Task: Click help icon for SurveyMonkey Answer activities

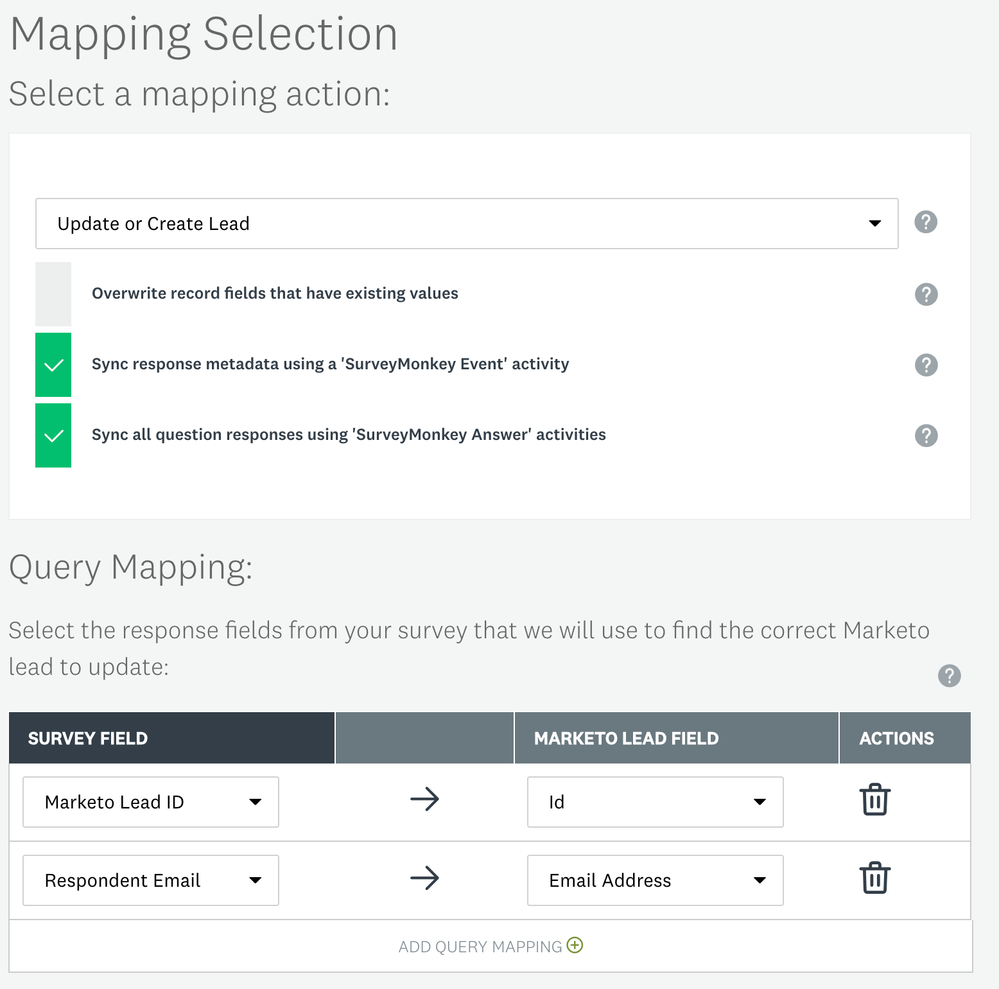Action: click(x=926, y=436)
